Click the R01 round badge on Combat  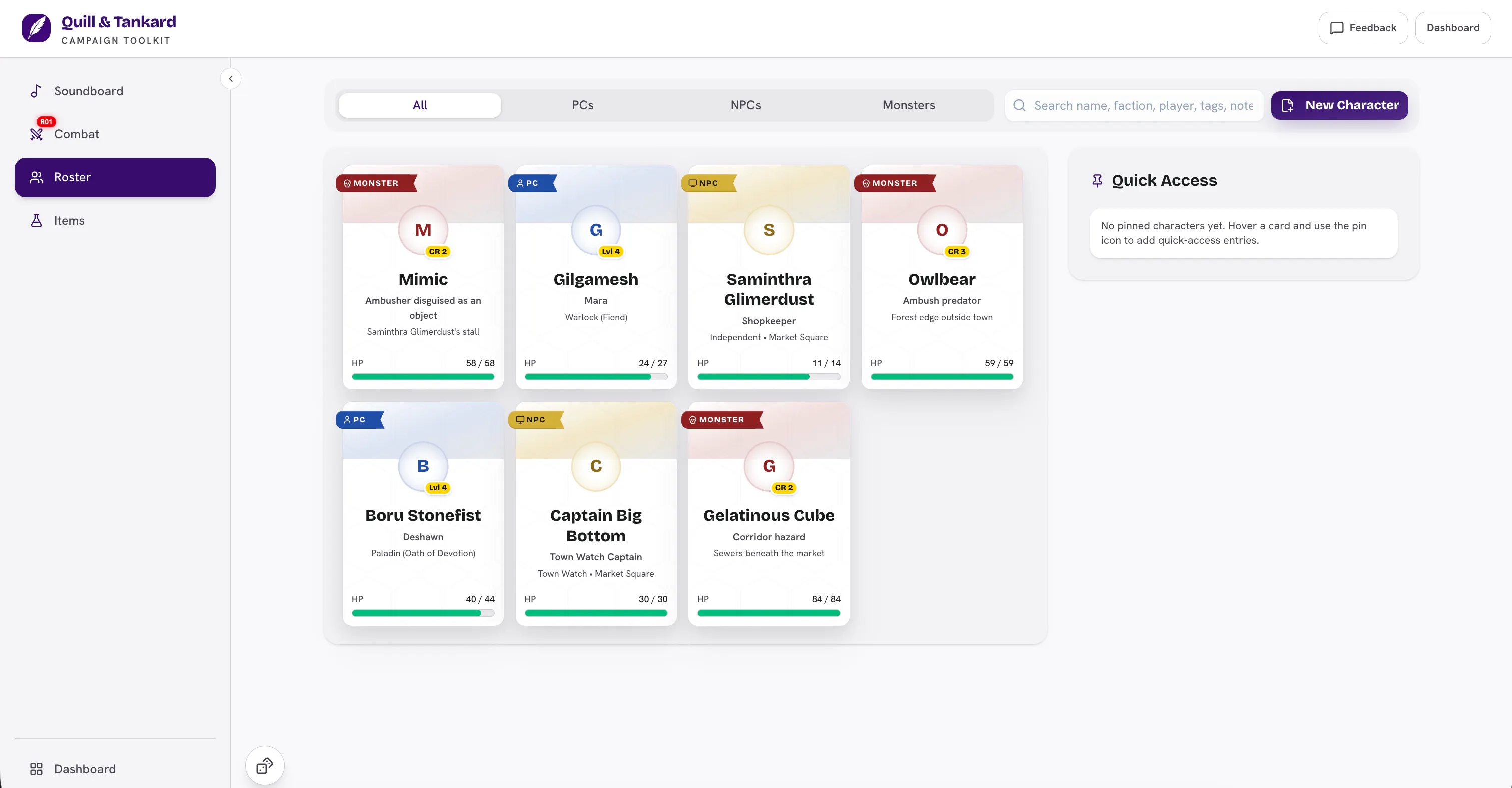click(46, 122)
